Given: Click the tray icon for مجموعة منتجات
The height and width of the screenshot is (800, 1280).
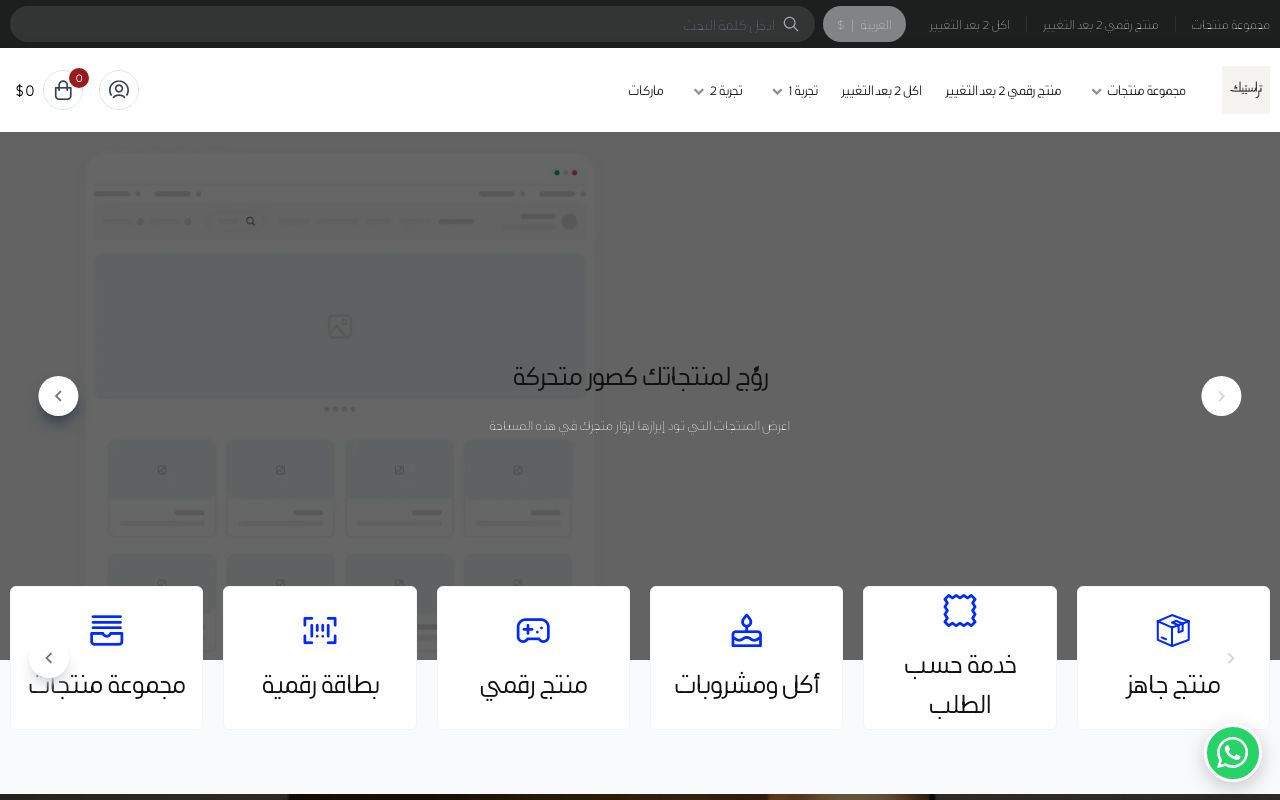Looking at the screenshot, I should coord(106,631).
